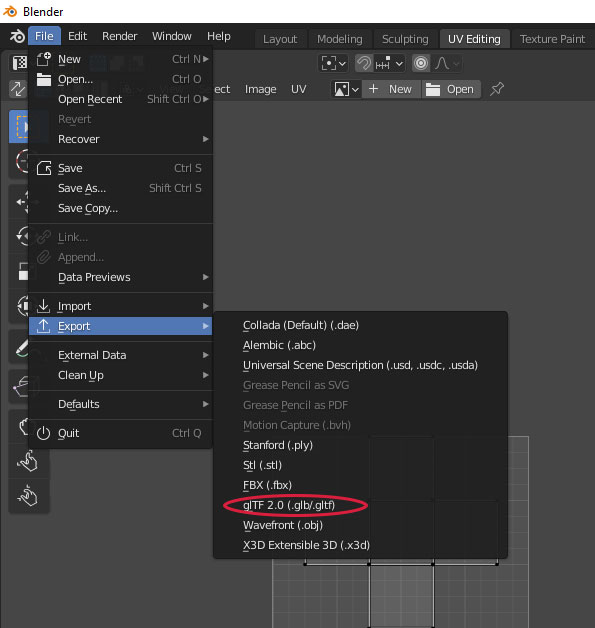Viewport: 595px width, 628px height.
Task: Click the Open image button
Action: point(451,89)
